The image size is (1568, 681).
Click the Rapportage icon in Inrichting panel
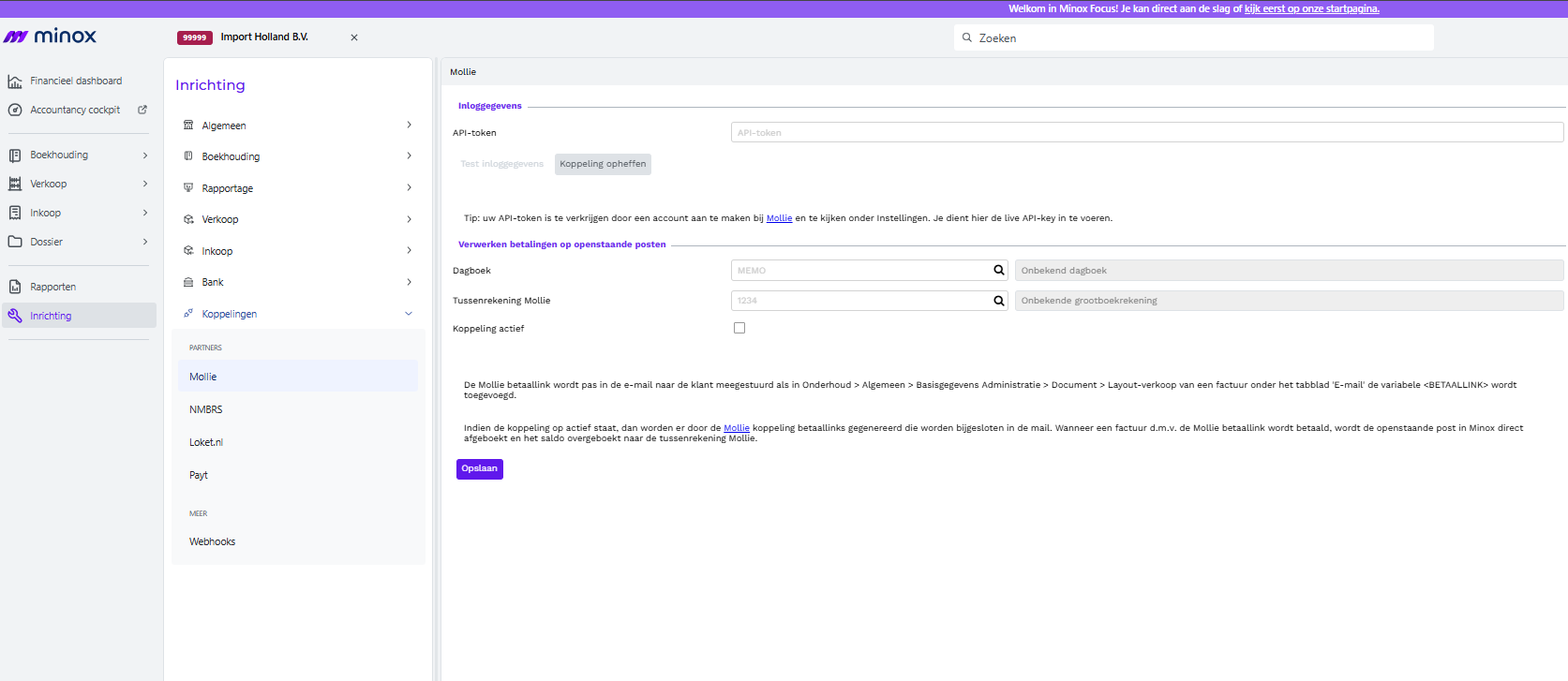(x=188, y=187)
